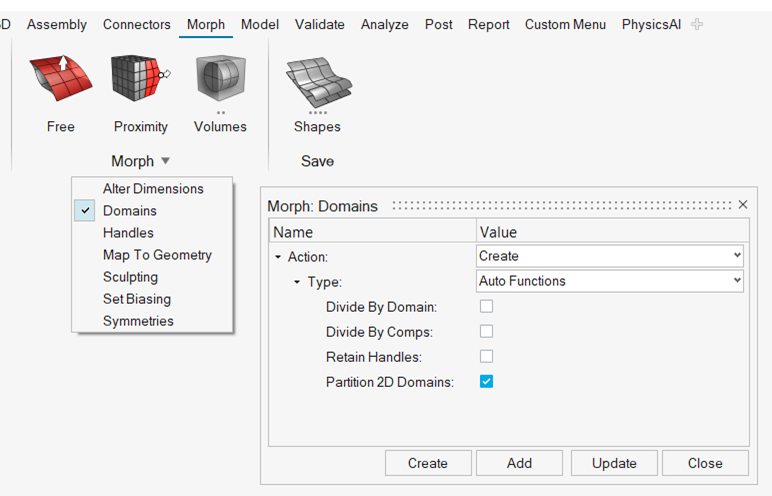
Task: Select Alter Dimensions menu entry
Action: (x=153, y=189)
